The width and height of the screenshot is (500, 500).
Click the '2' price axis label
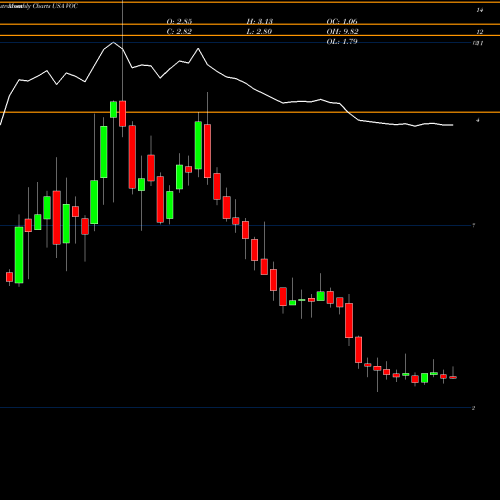pyautogui.click(x=473, y=408)
